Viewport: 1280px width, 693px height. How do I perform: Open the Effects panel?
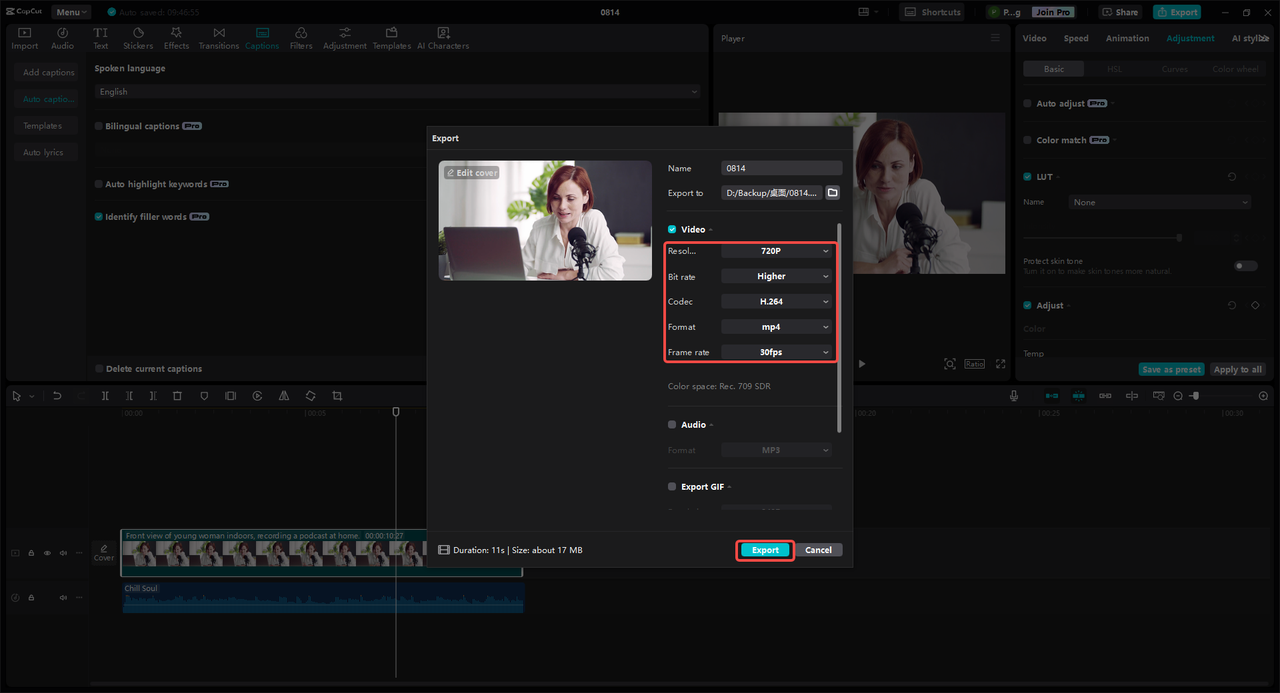pyautogui.click(x=176, y=39)
